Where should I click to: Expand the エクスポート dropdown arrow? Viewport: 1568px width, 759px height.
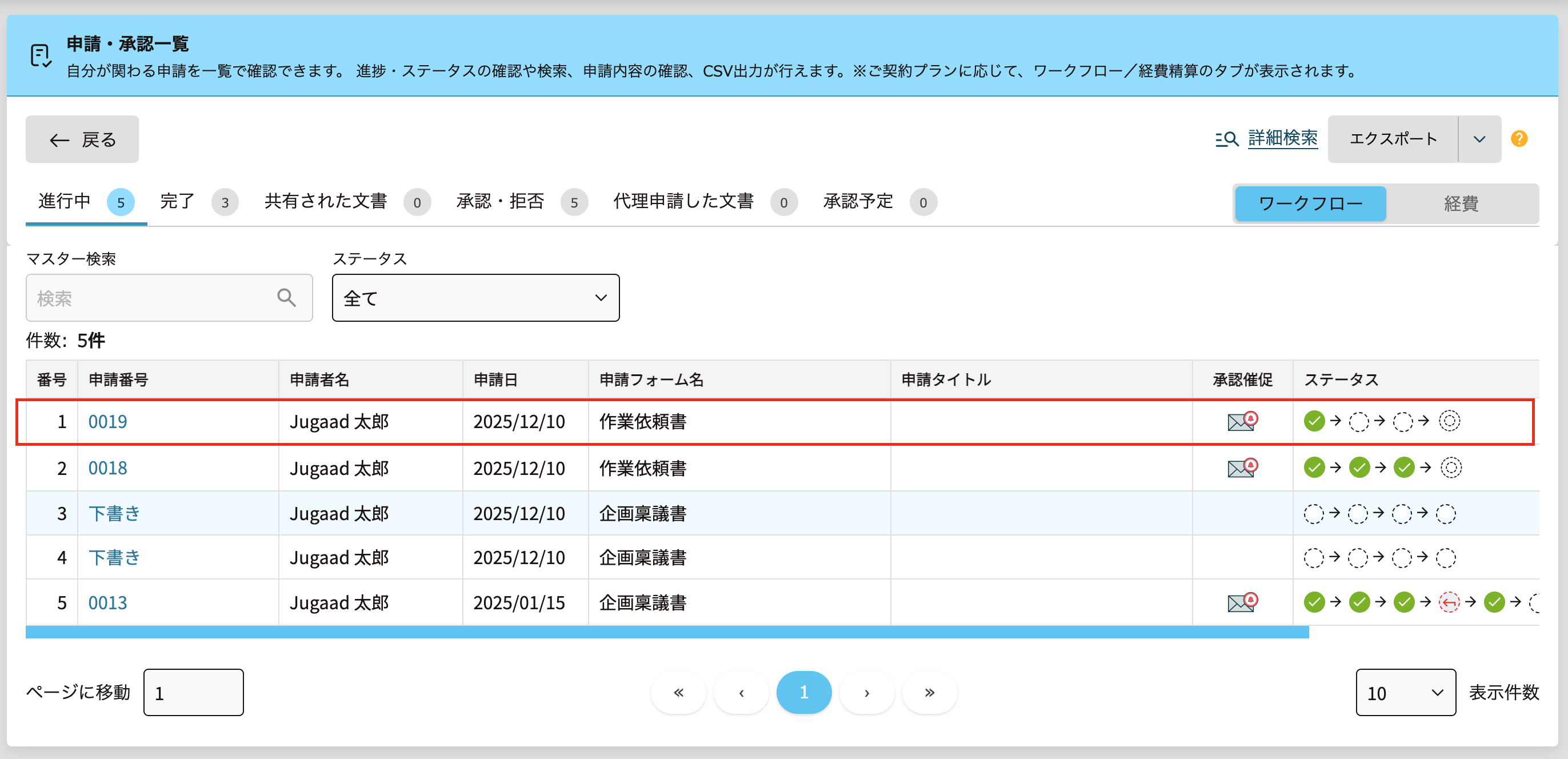[1479, 139]
